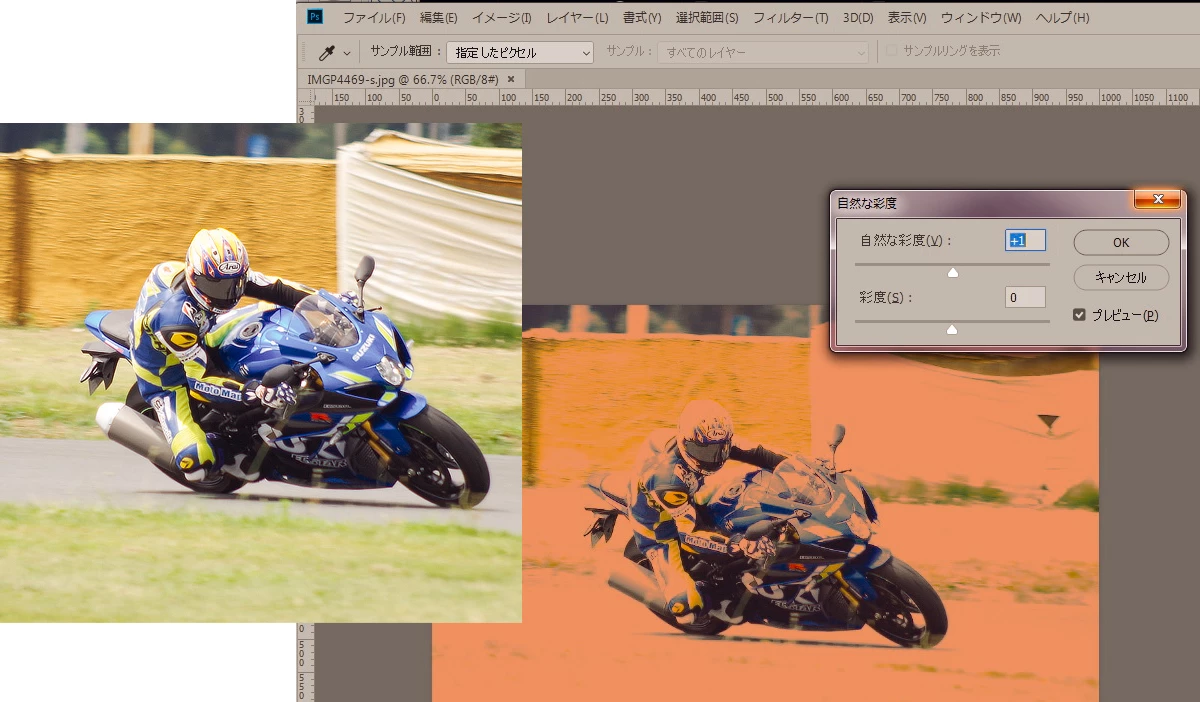
Task: Open the 3D(D) menu
Action: click(858, 18)
